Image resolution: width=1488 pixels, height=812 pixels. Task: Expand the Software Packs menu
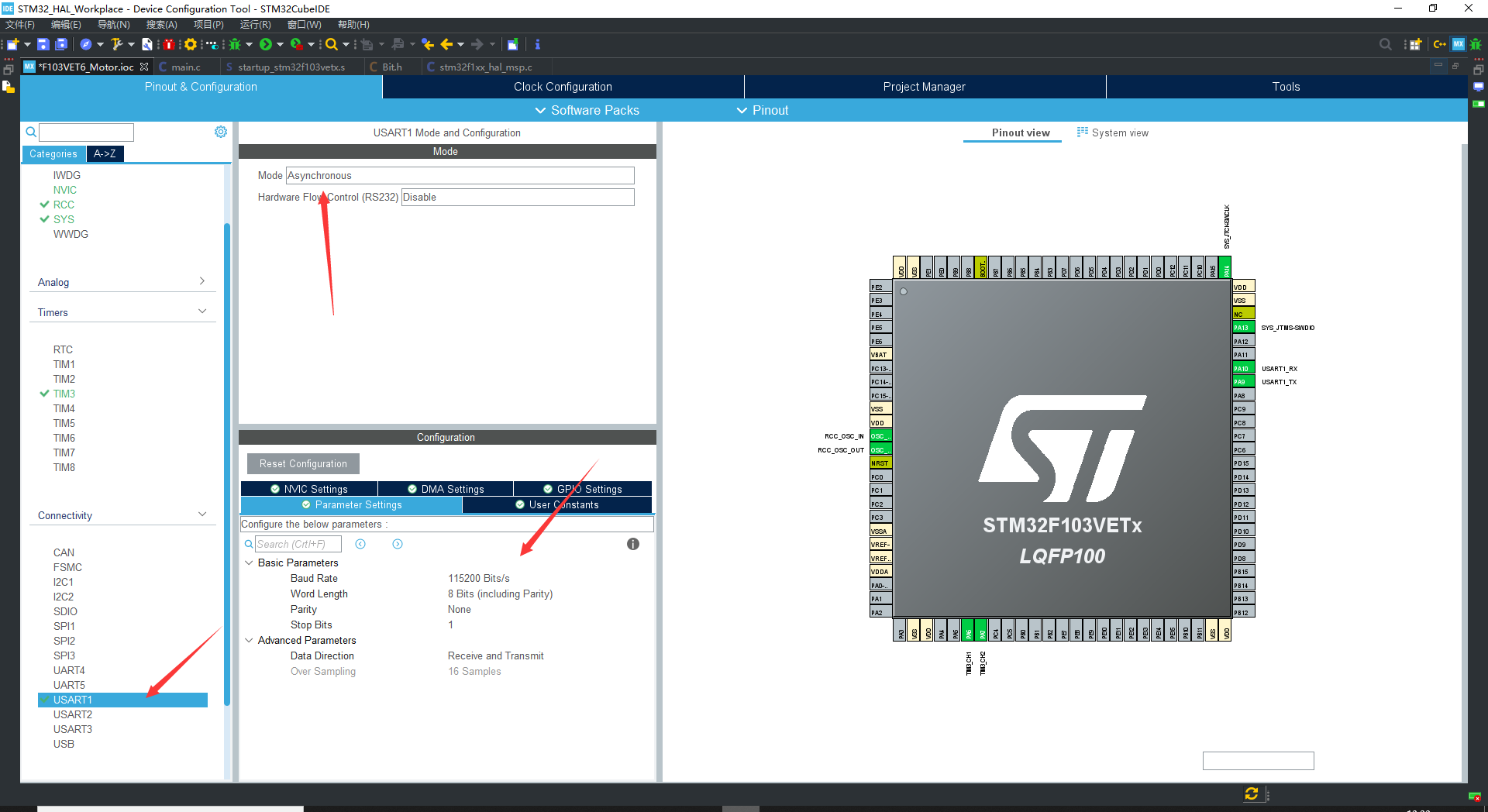point(587,110)
